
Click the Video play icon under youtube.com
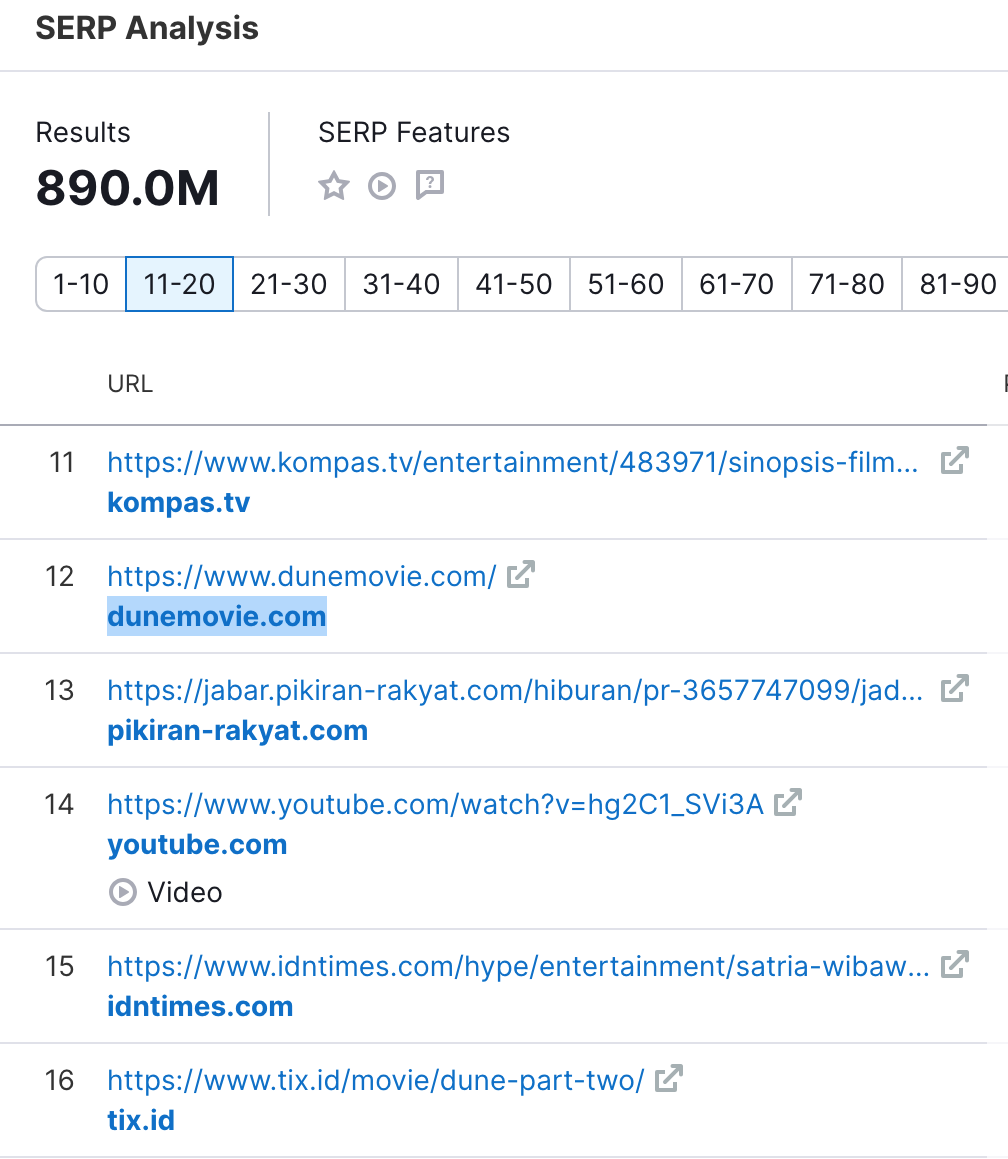123,892
